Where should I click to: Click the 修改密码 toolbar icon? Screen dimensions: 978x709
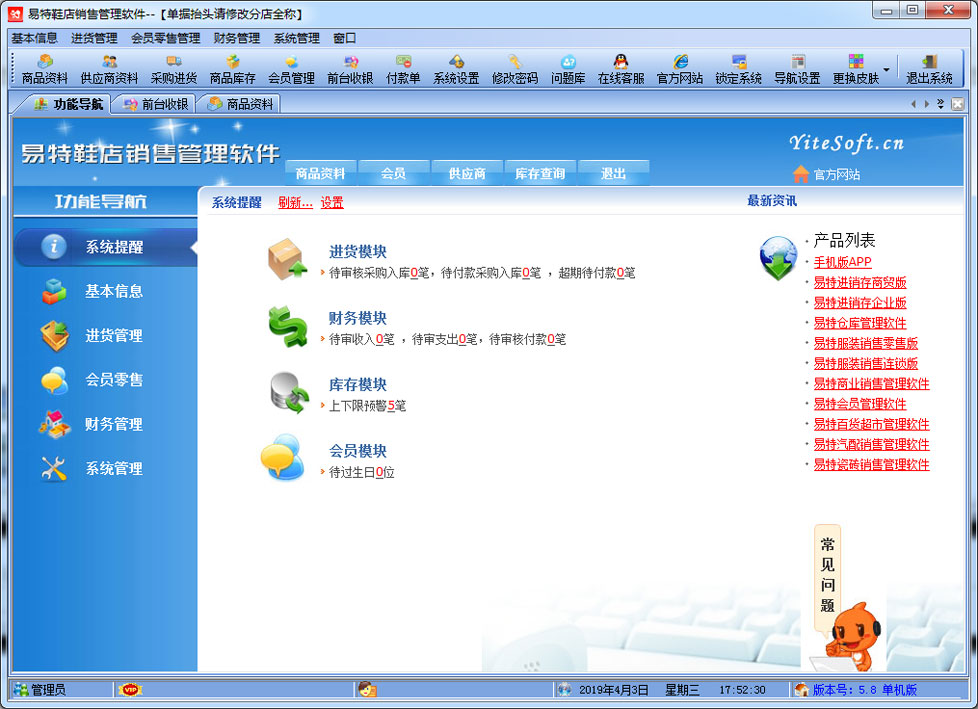pyautogui.click(x=515, y=69)
